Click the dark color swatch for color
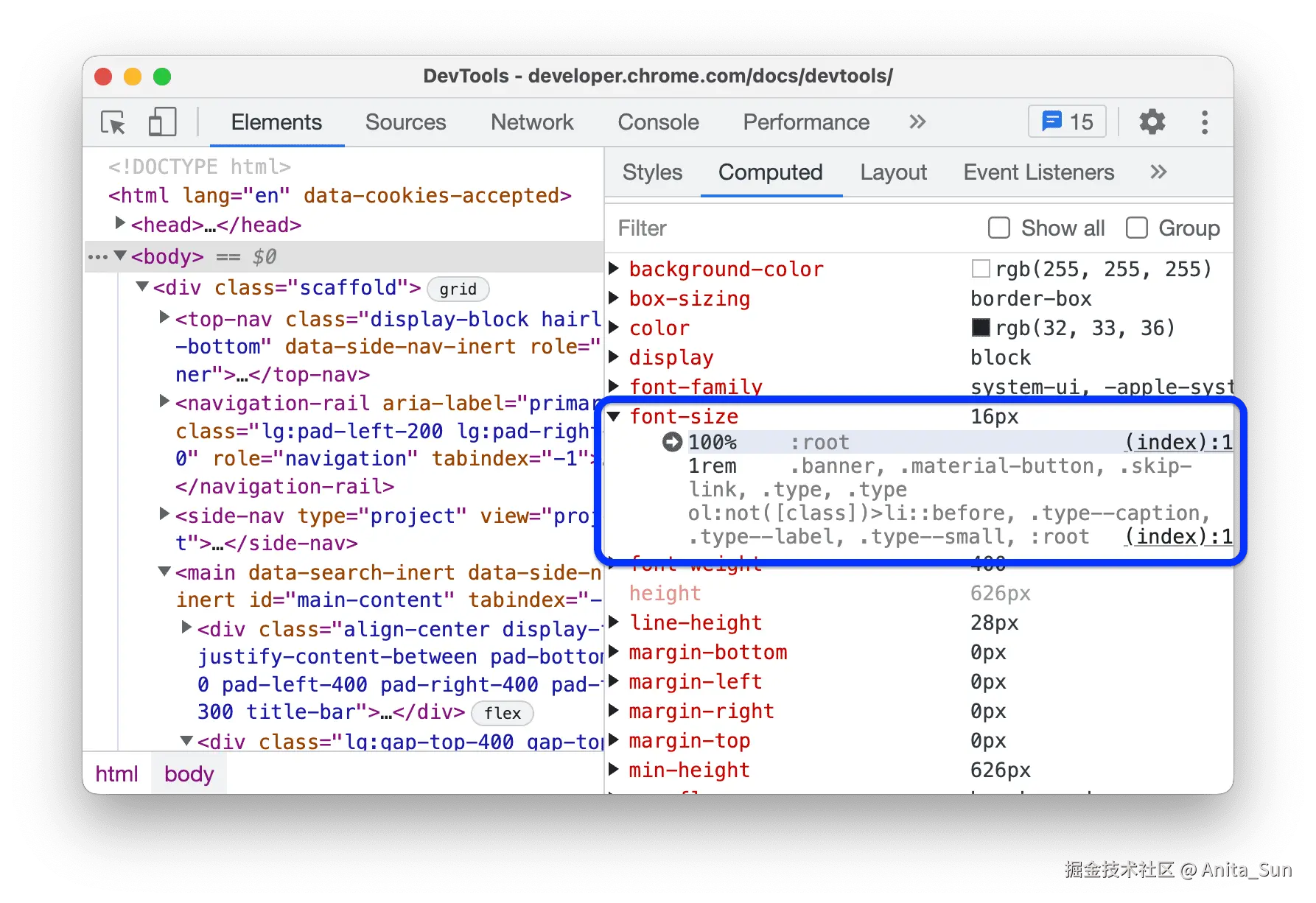Screen dimensions: 1316x903 point(981,327)
